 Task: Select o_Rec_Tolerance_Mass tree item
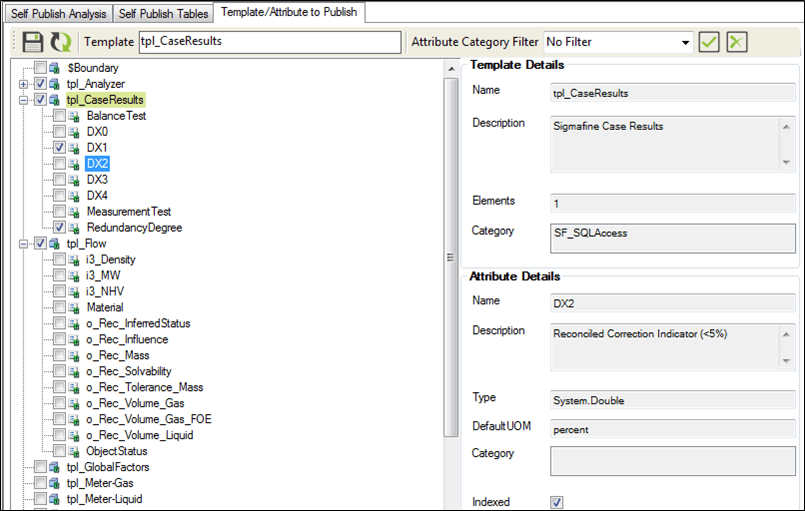(145, 387)
